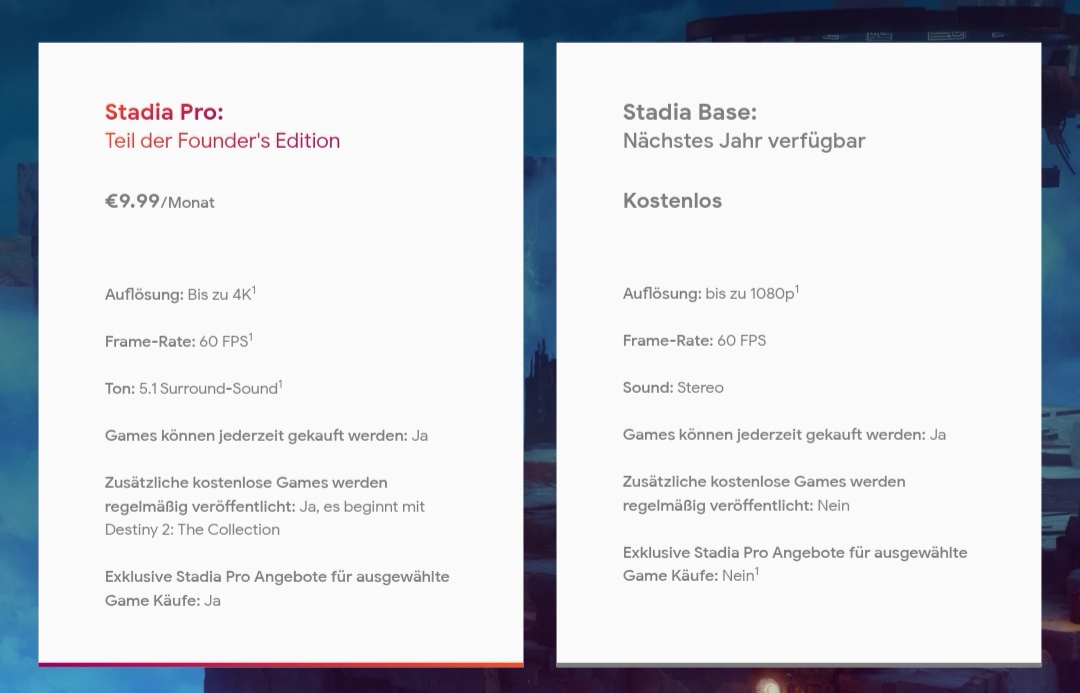Select the €9.99/Monat price text
The image size is (1080, 693).
click(x=160, y=201)
